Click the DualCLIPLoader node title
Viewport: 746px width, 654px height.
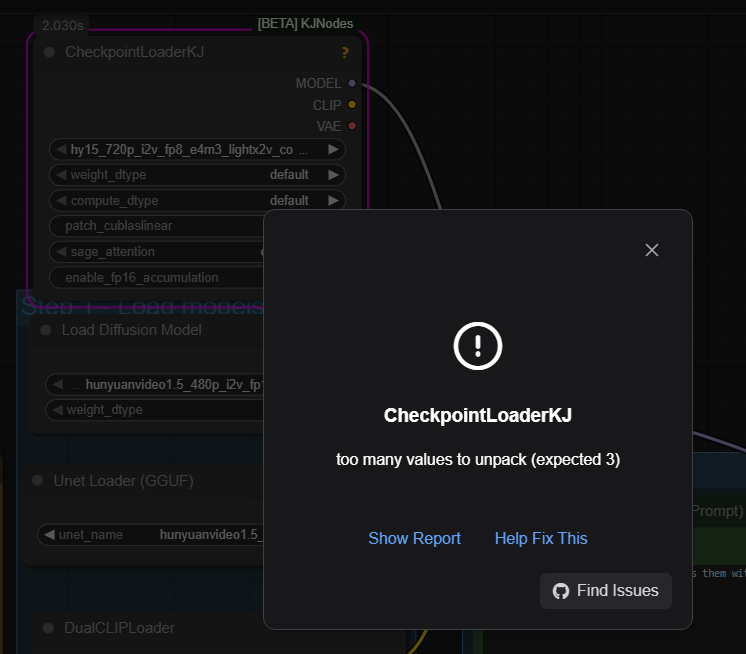(x=119, y=628)
